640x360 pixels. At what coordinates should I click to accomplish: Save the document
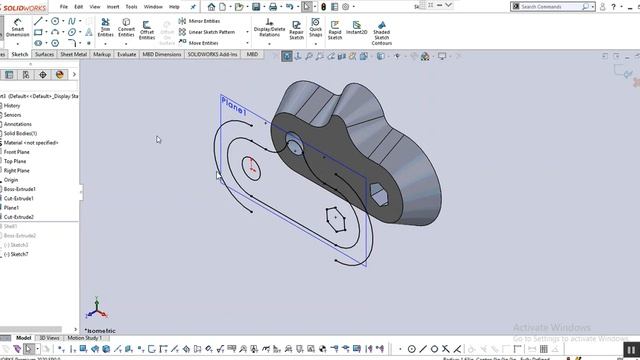click(256, 7)
